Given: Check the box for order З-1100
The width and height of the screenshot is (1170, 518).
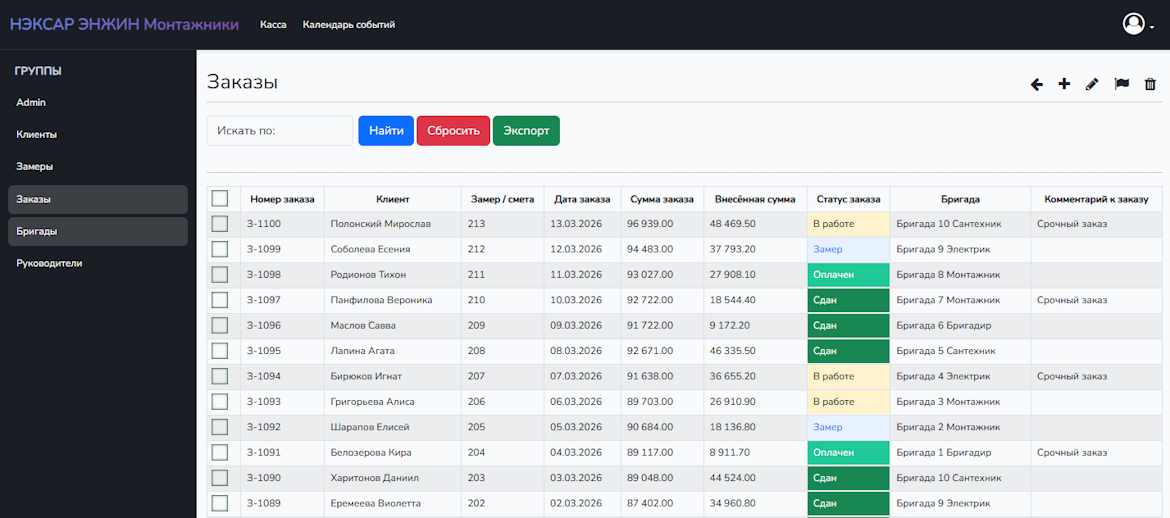Looking at the screenshot, I should click(220, 224).
